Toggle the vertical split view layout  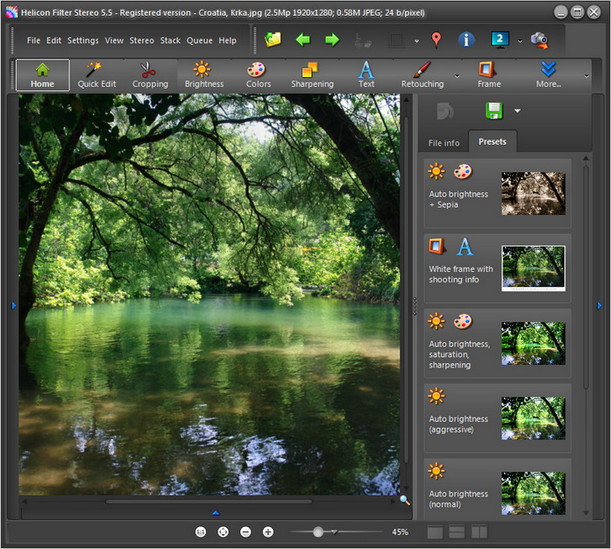[x=479, y=532]
